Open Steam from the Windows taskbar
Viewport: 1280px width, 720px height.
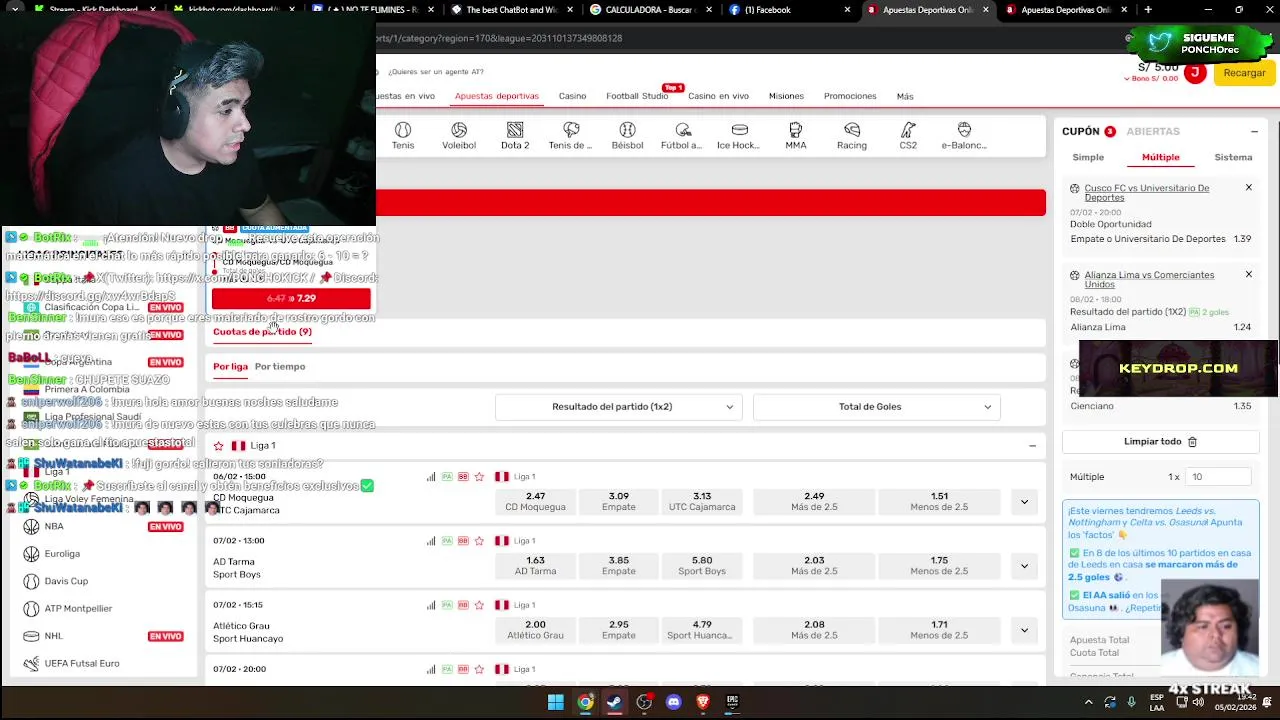614,702
